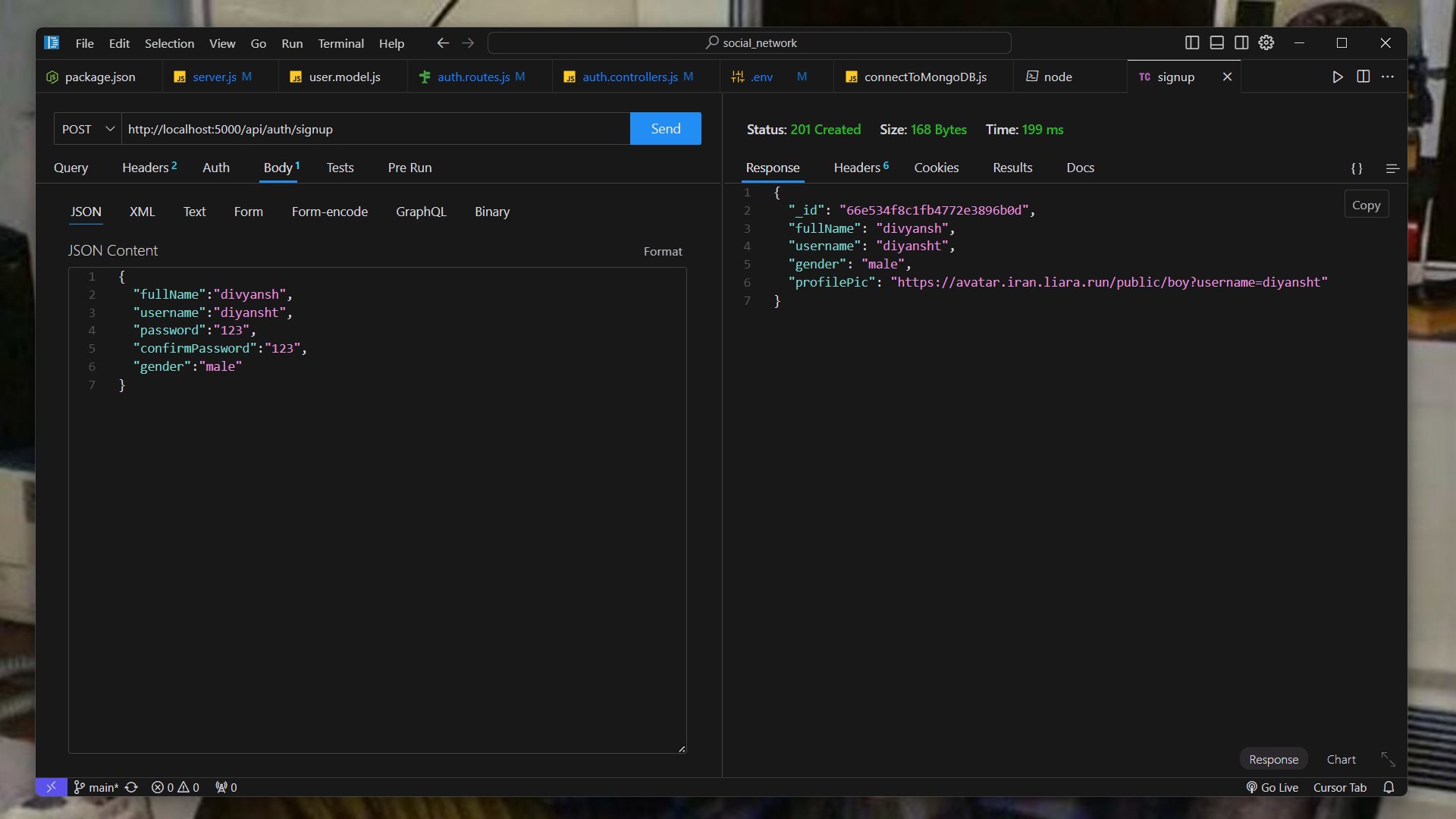Click the URL input field
Screen dimensions: 1456x819
(x=375, y=128)
